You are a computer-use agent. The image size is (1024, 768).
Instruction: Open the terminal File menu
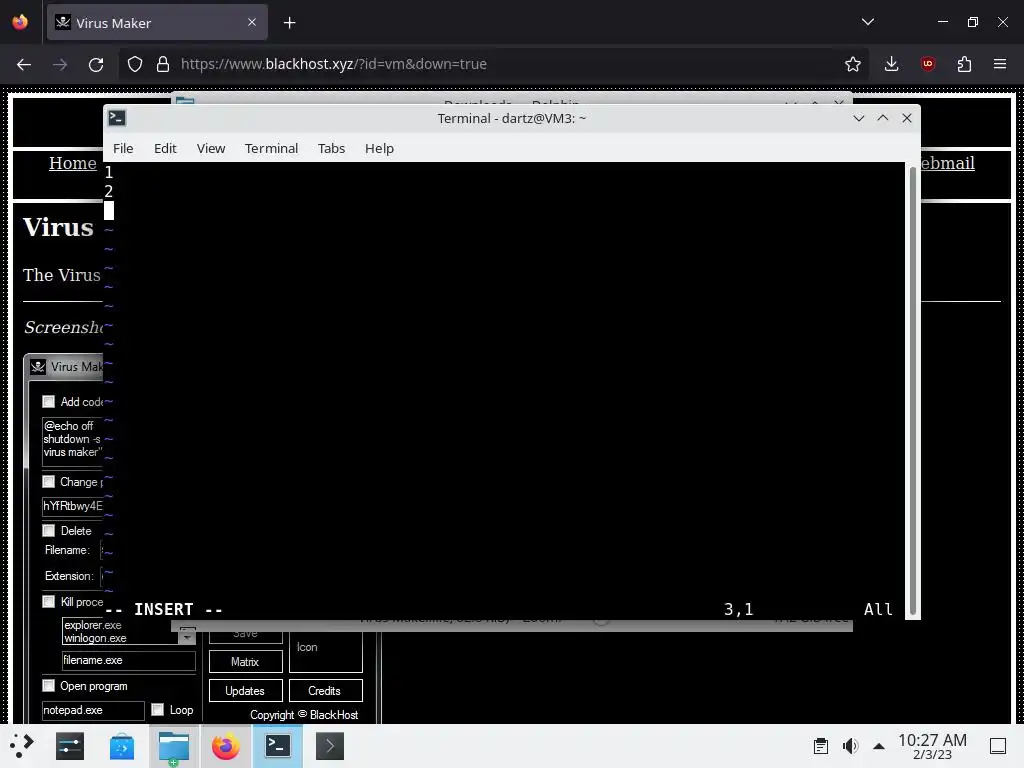point(123,148)
